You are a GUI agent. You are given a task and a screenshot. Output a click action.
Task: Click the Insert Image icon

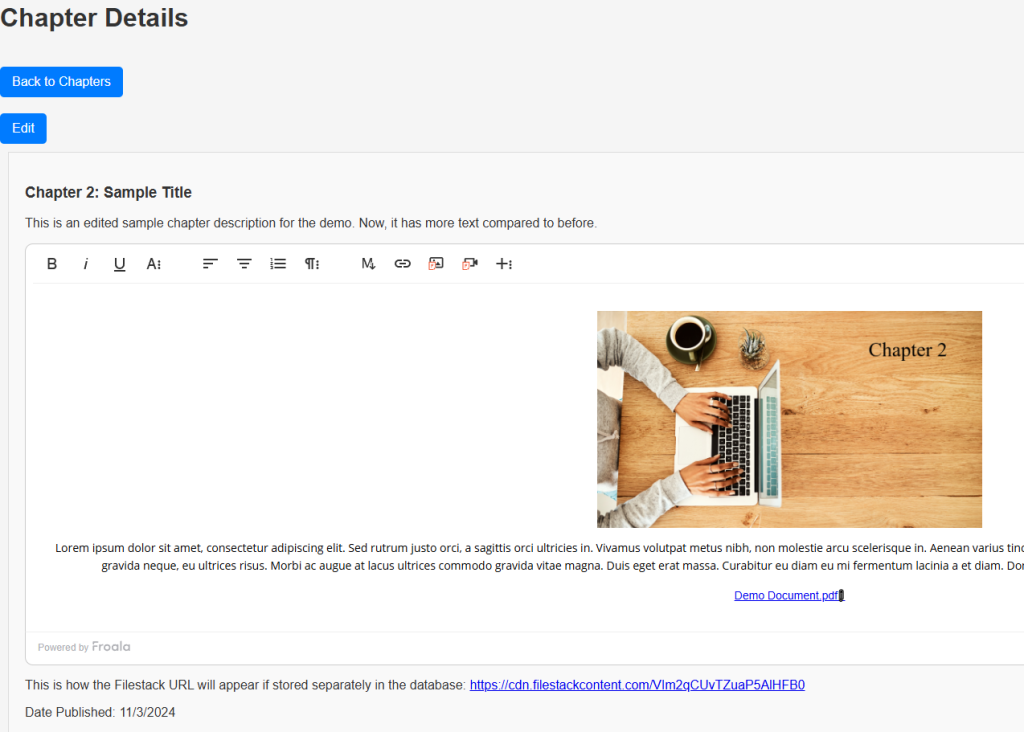(x=436, y=264)
